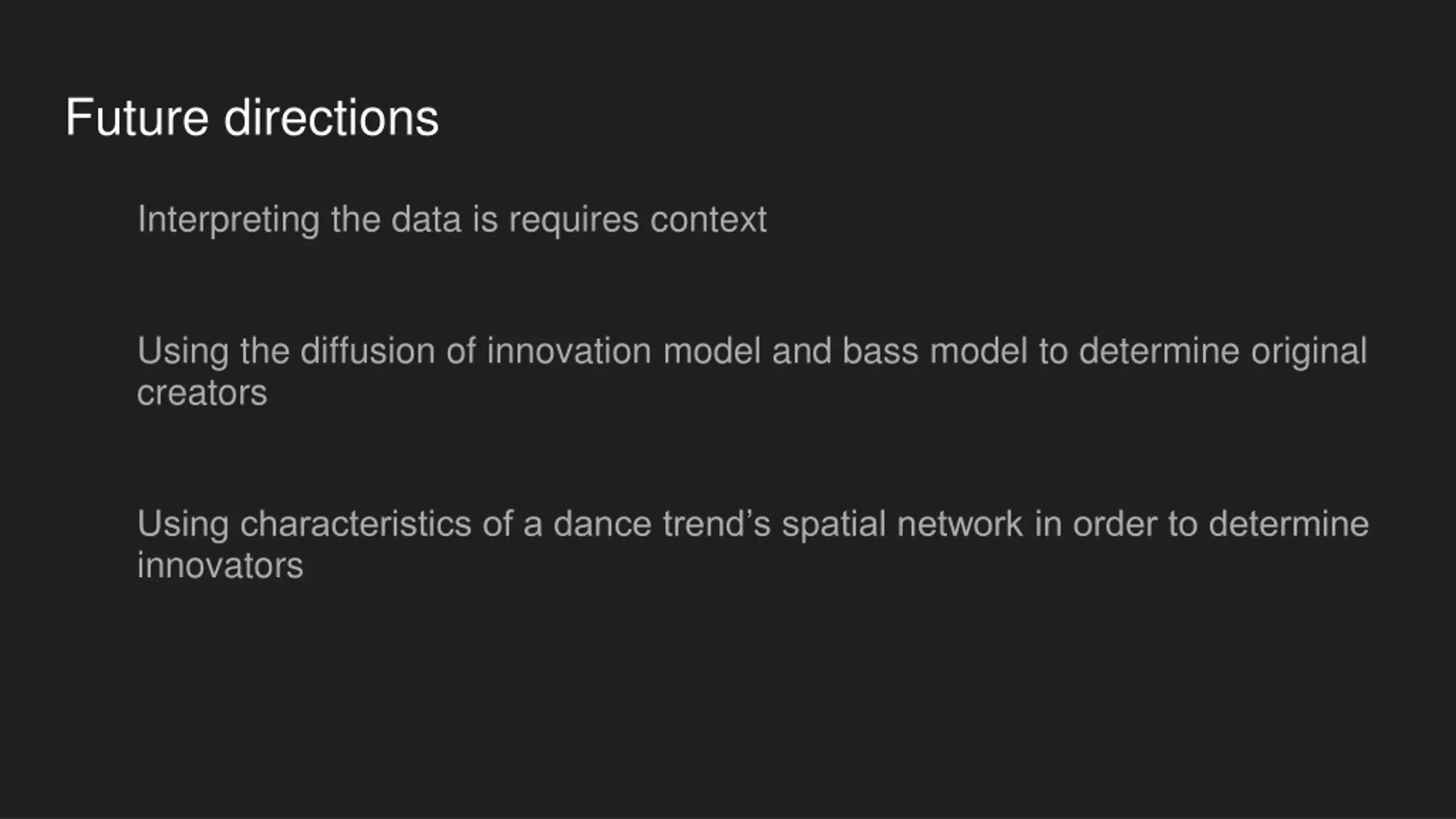Click the word "innovators" on the last line
This screenshot has height=819, width=1456.
tap(220, 566)
